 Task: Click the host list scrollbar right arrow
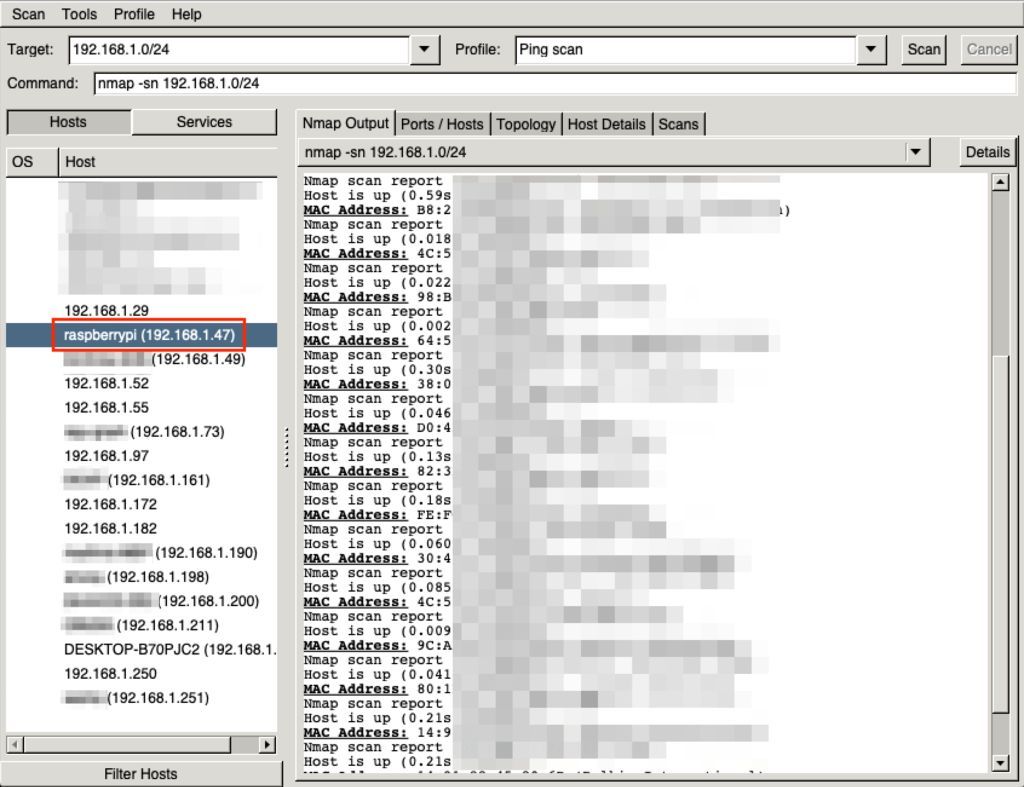pyautogui.click(x=267, y=745)
